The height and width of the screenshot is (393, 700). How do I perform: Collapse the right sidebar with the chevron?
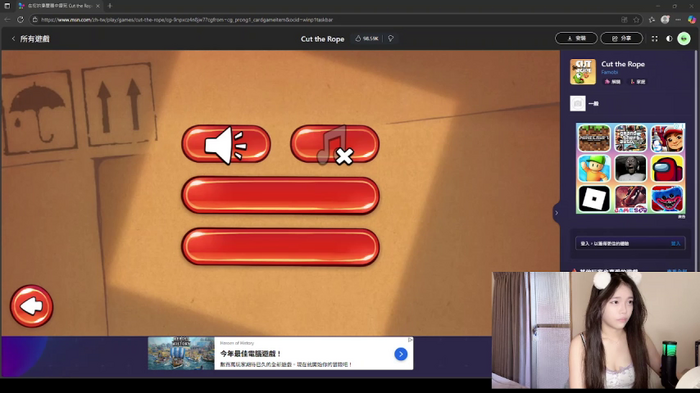point(556,213)
